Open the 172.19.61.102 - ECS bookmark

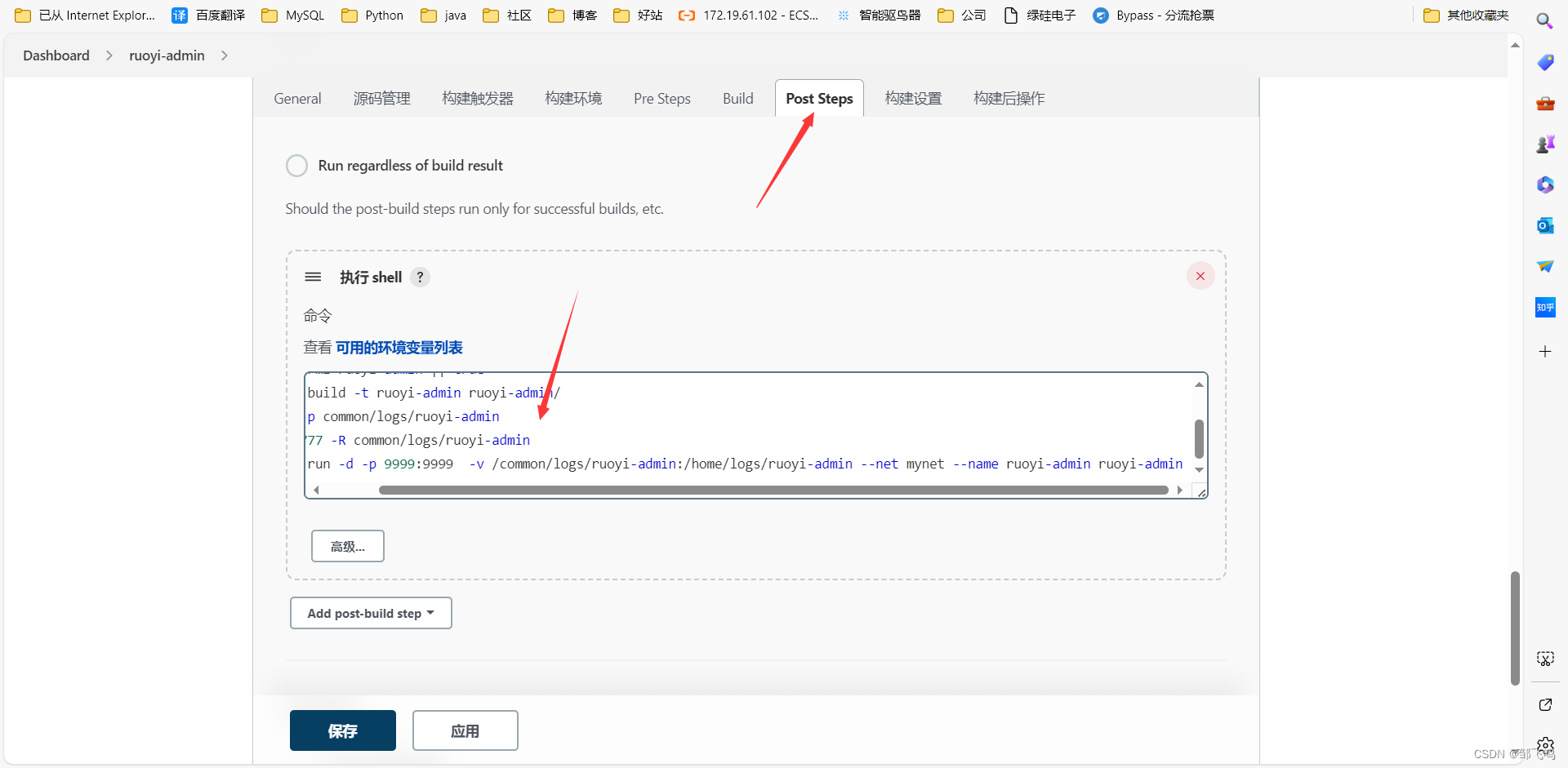(x=749, y=16)
